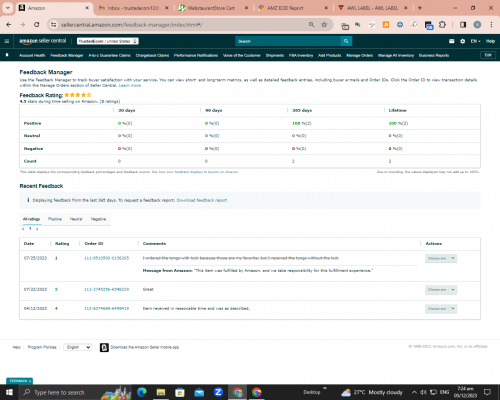Click the Help link in header
Screen dimensions: 500x400
click(x=490, y=41)
